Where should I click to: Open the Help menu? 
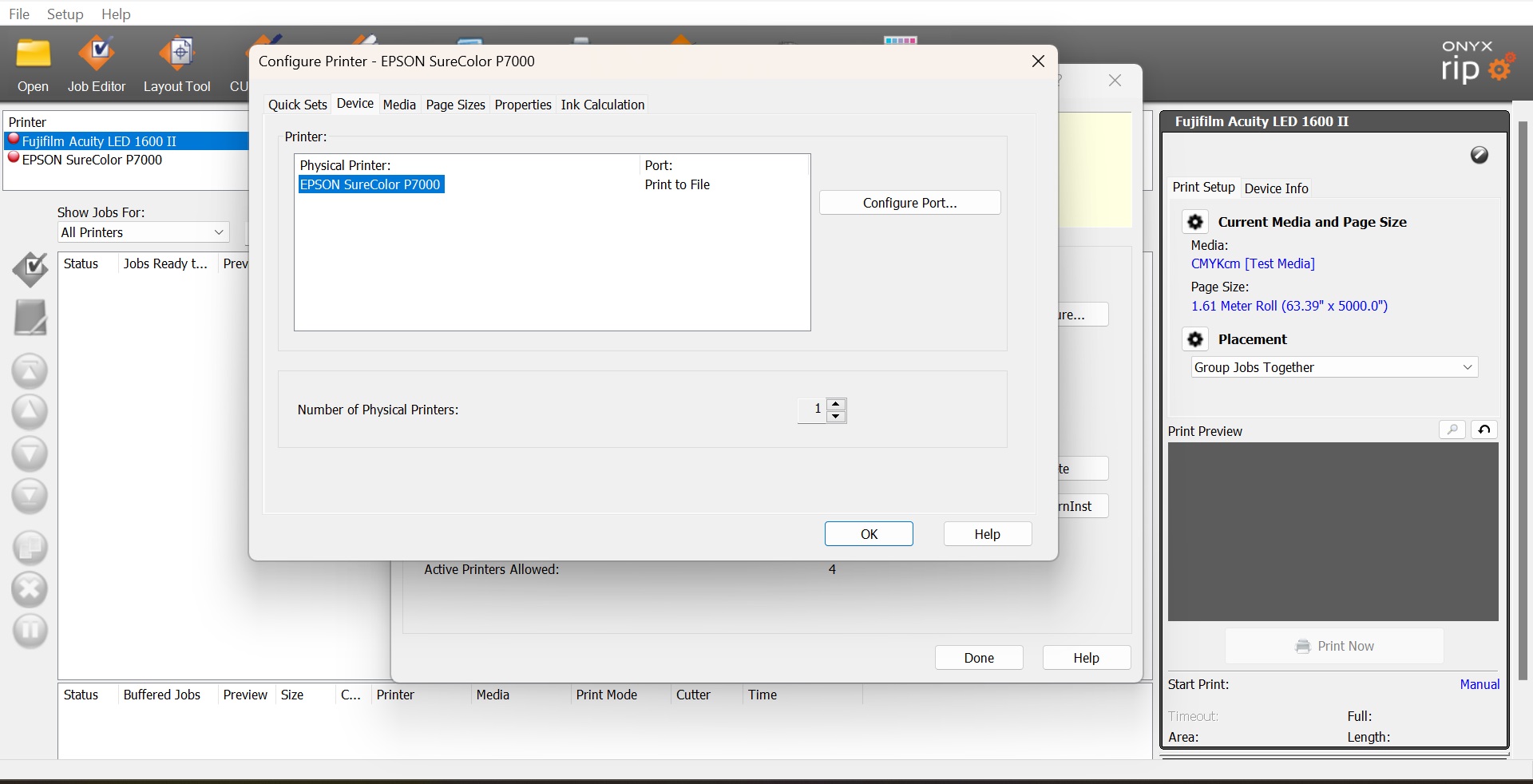[x=116, y=14]
